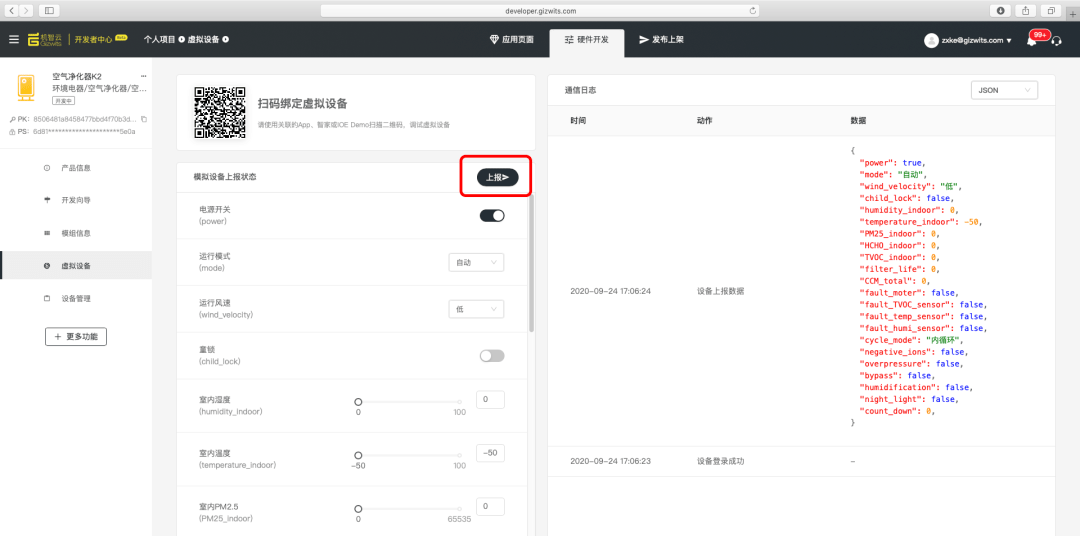Click the 设备登录成功 log entry
Viewport: 1080px width, 536px height.
[720, 461]
